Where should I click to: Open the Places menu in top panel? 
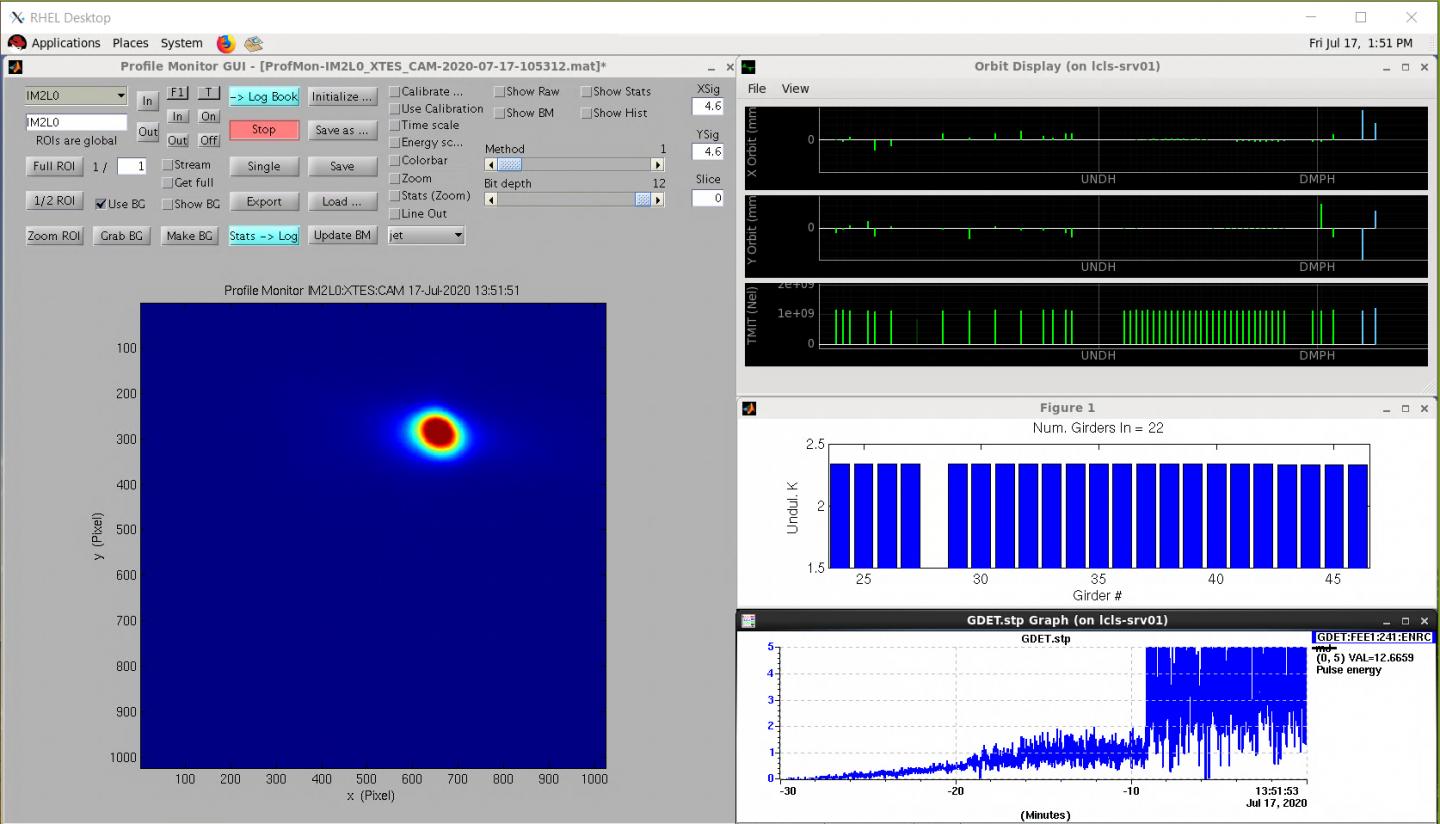130,43
